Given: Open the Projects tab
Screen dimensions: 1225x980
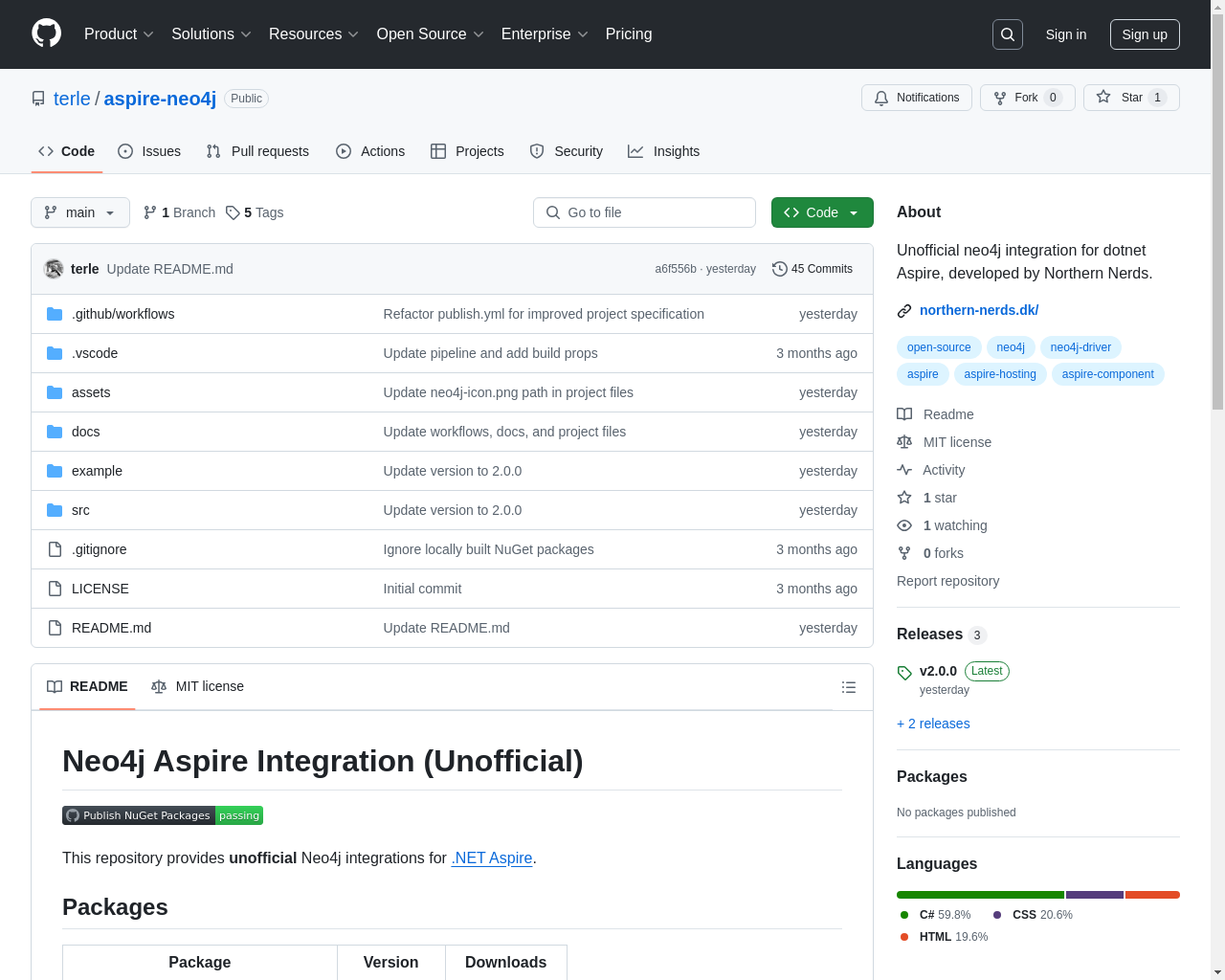Looking at the screenshot, I should click(x=467, y=151).
